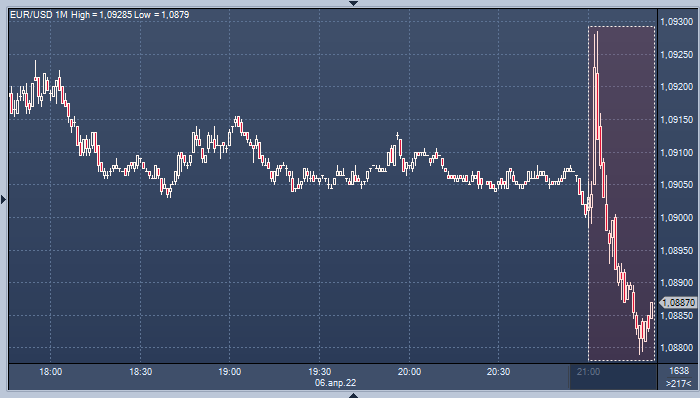Click the downward arrow at the chart top edge

click(x=354, y=3)
